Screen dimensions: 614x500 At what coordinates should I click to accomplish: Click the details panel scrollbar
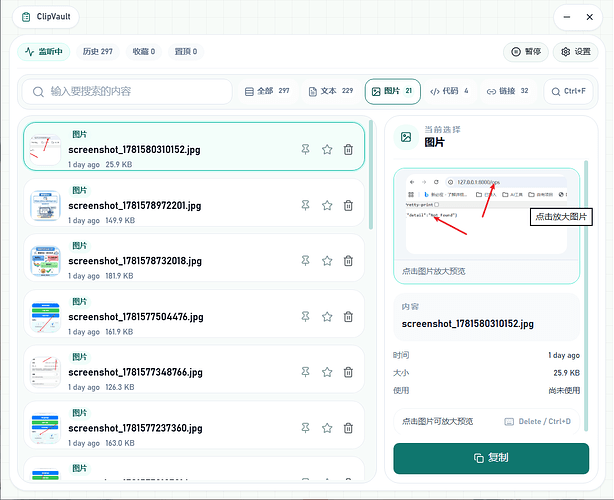(586, 296)
